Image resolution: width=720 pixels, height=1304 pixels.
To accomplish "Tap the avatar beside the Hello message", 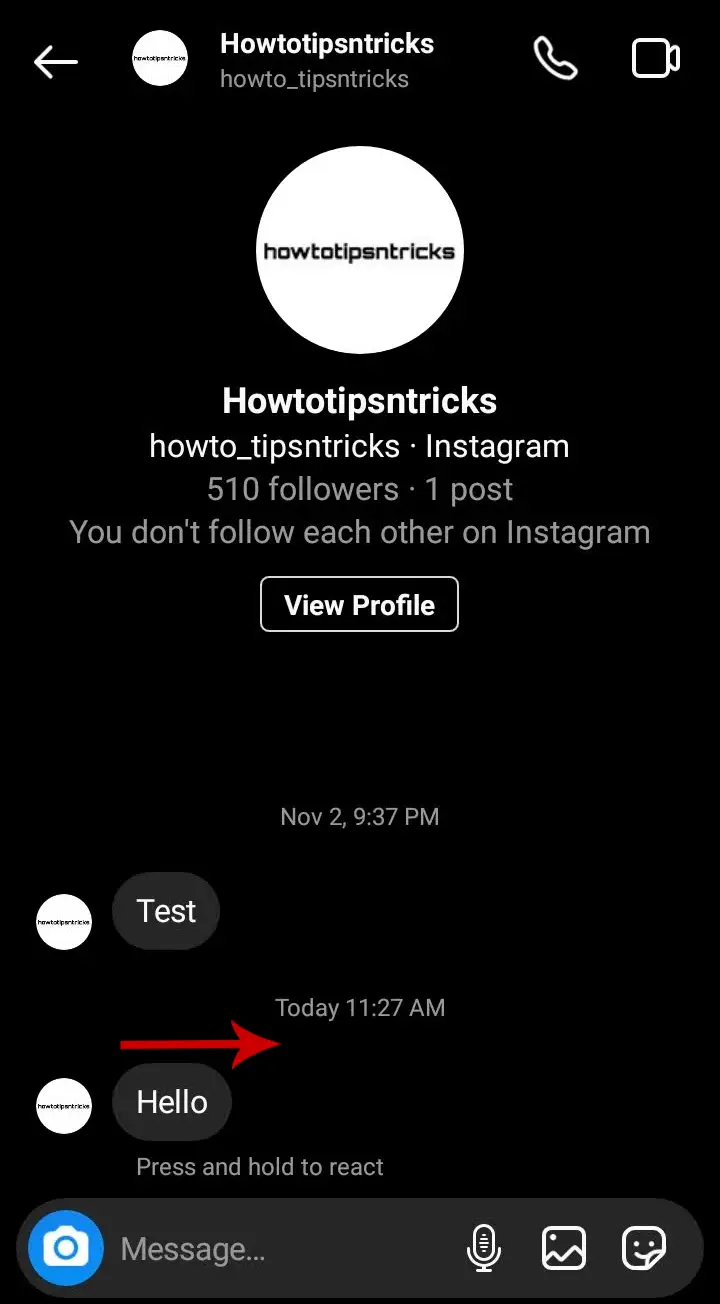I will tap(64, 1106).
